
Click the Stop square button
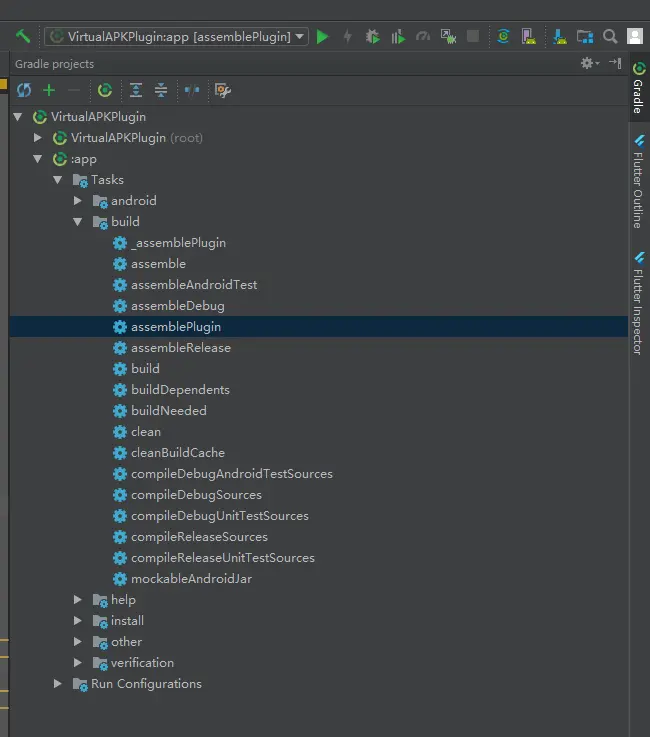473,36
